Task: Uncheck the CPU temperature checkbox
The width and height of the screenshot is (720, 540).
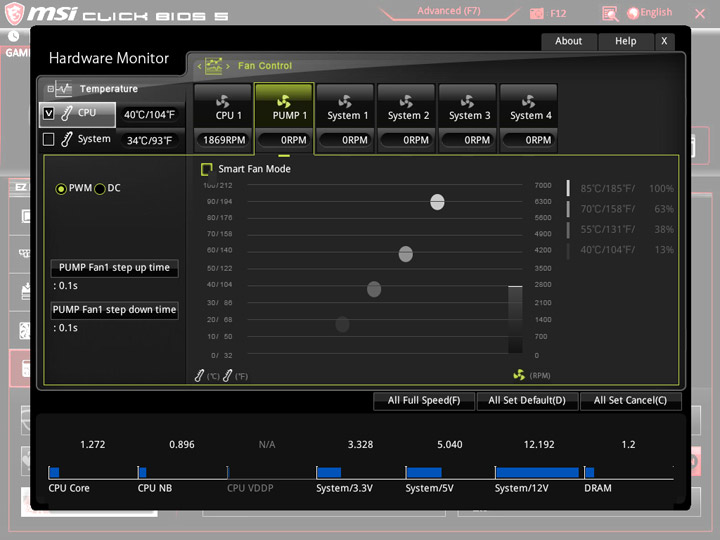Action: tap(48, 113)
